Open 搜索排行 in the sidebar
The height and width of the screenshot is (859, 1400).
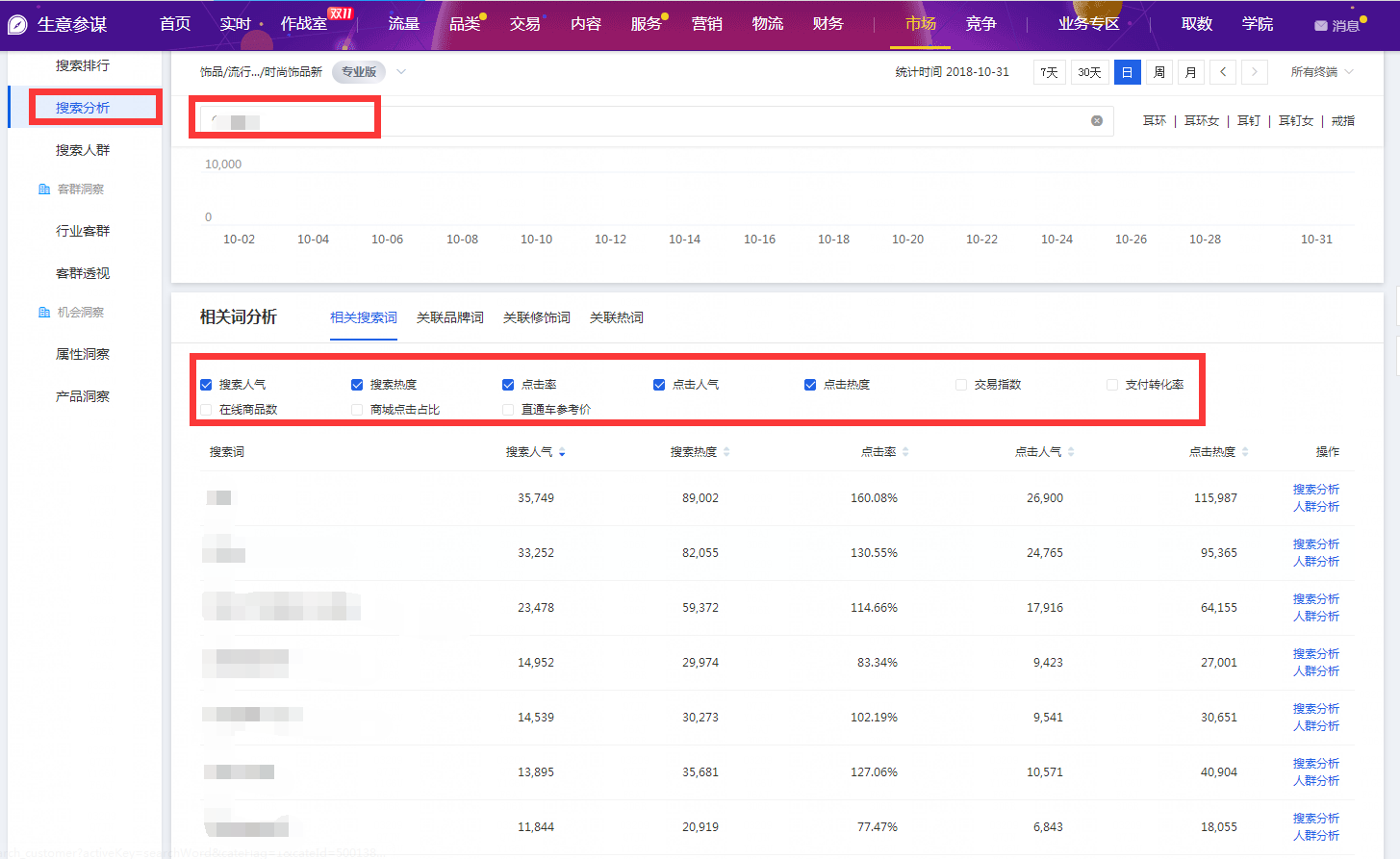[83, 65]
